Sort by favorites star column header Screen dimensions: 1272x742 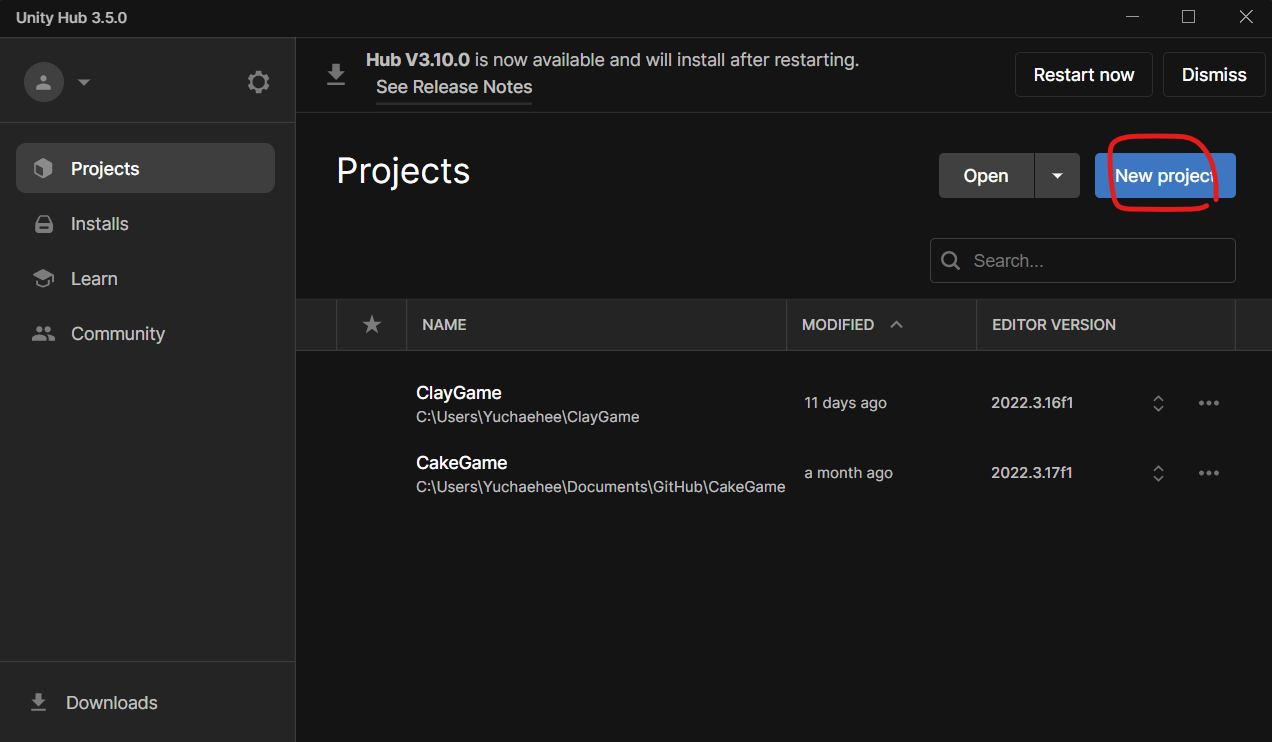coord(372,324)
